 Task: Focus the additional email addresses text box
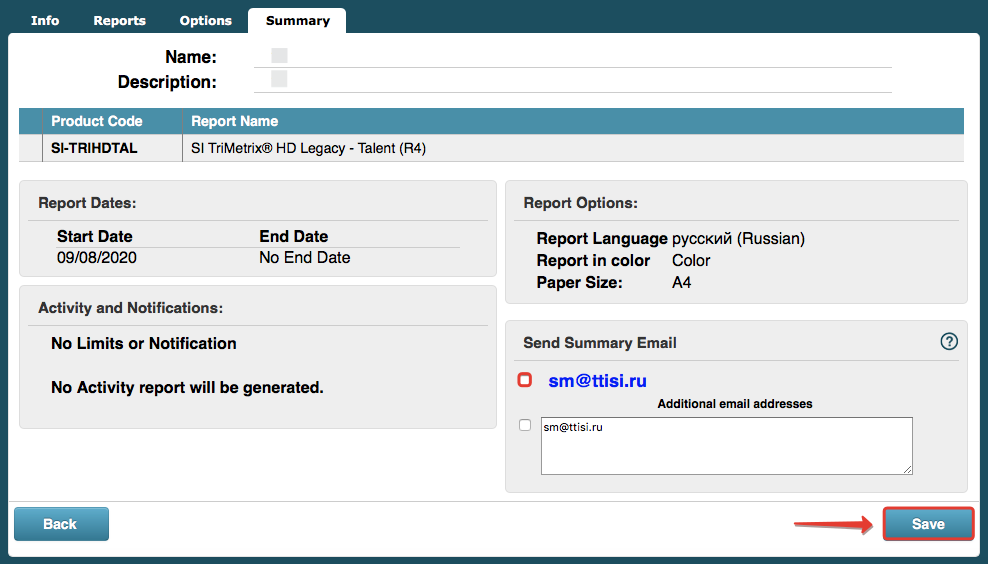[x=727, y=446]
